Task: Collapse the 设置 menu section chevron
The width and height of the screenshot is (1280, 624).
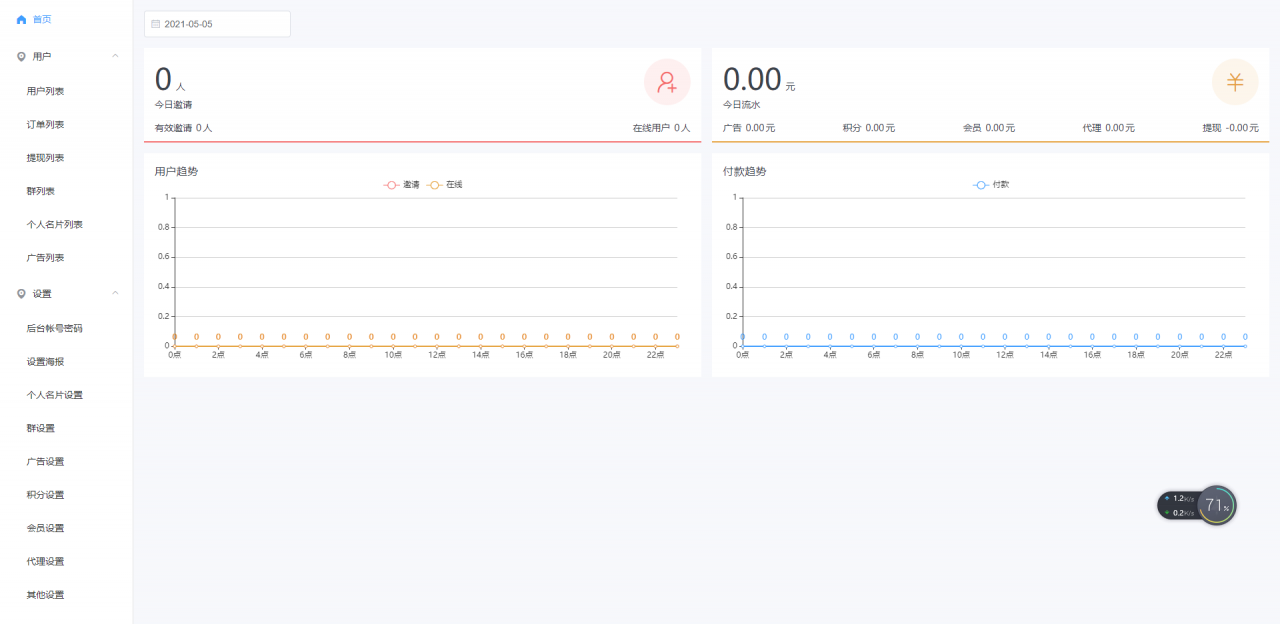Action: (x=115, y=293)
